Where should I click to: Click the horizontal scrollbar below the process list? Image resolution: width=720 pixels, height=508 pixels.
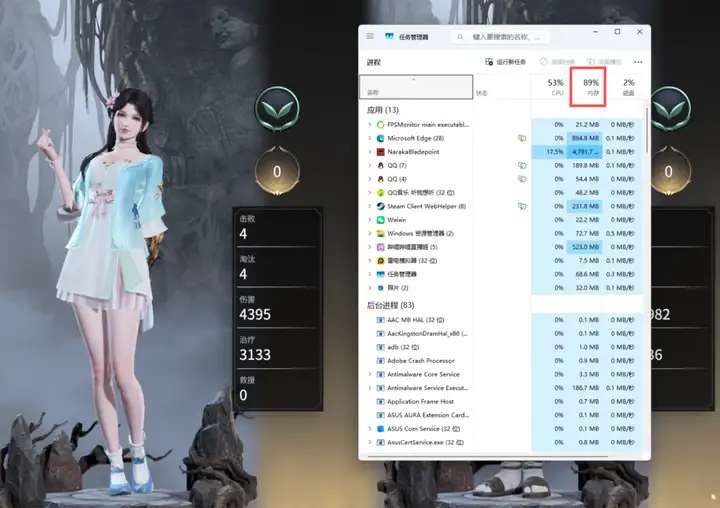(x=488, y=457)
